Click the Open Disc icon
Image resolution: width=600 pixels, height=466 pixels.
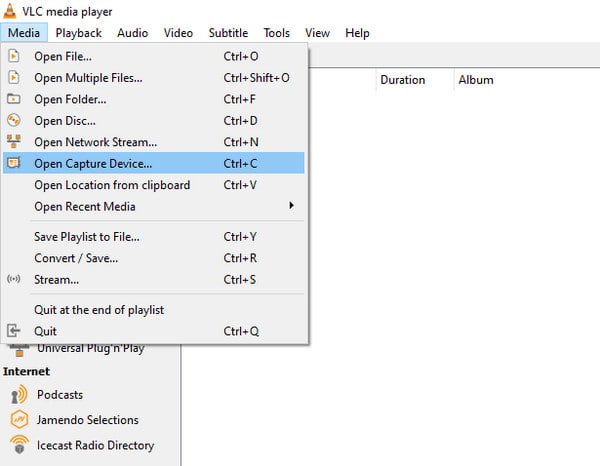[14, 120]
